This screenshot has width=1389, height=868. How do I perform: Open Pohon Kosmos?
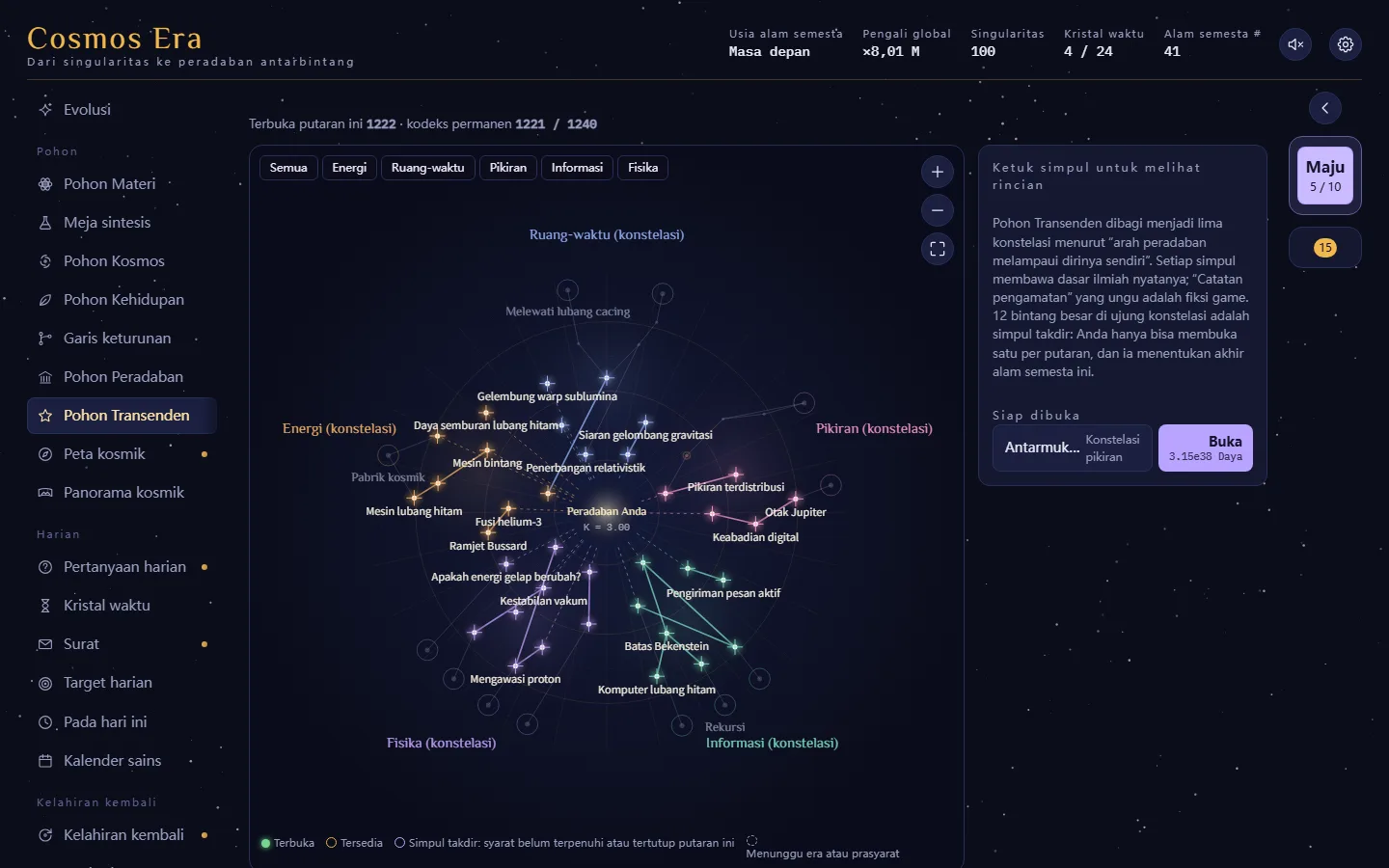[122, 261]
